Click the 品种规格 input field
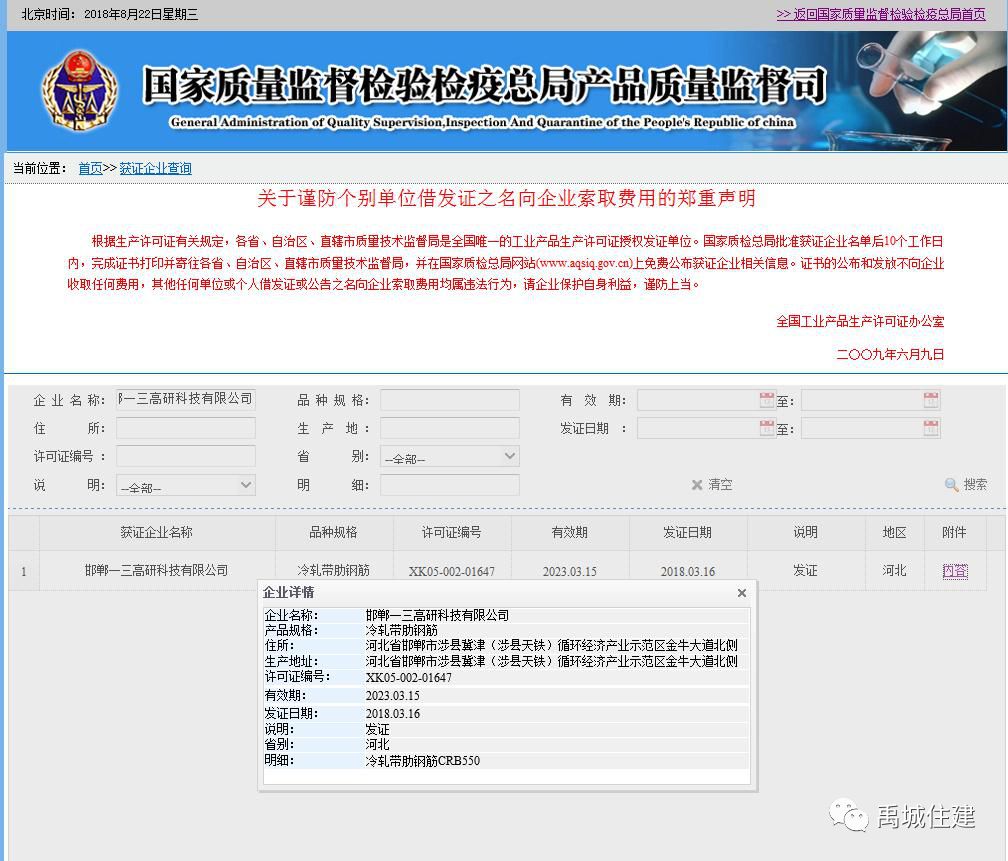This screenshot has width=1008, height=861. [x=449, y=398]
